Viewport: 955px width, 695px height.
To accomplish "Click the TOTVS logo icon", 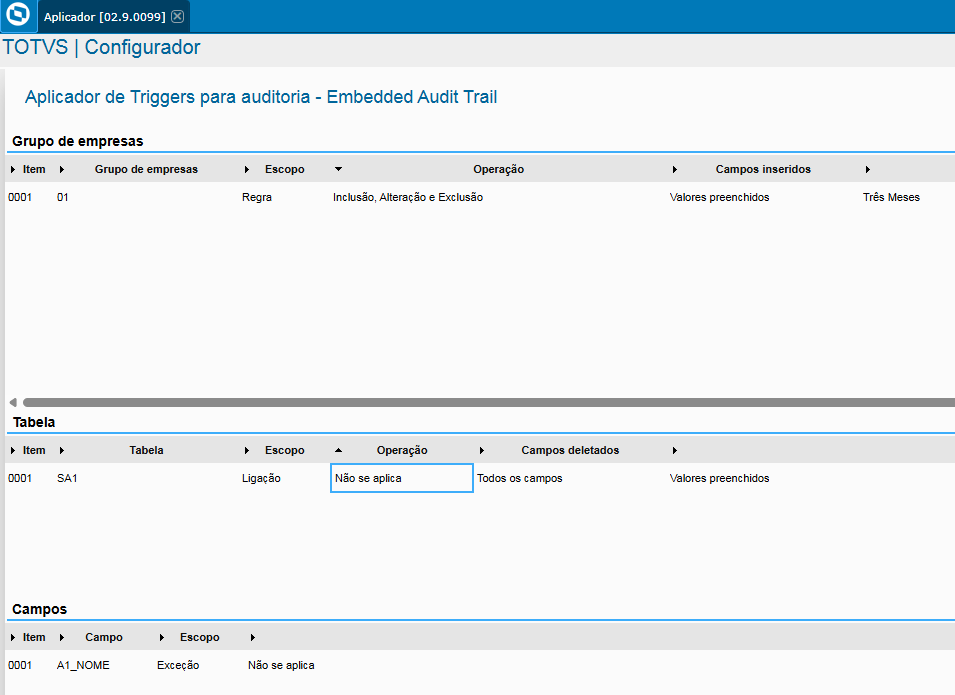I will coord(18,15).
